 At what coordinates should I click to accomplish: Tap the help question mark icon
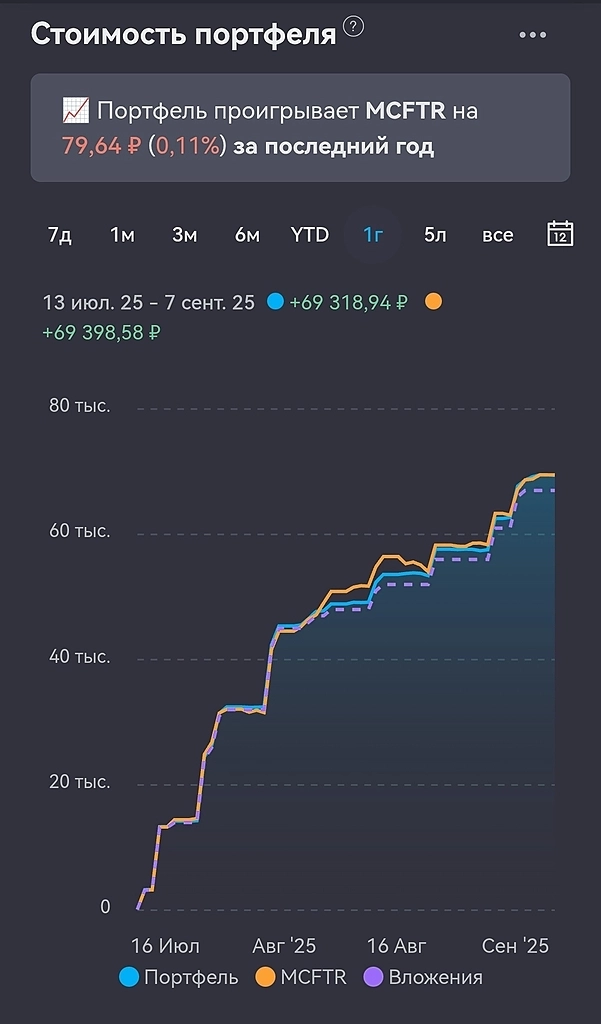tap(354, 27)
